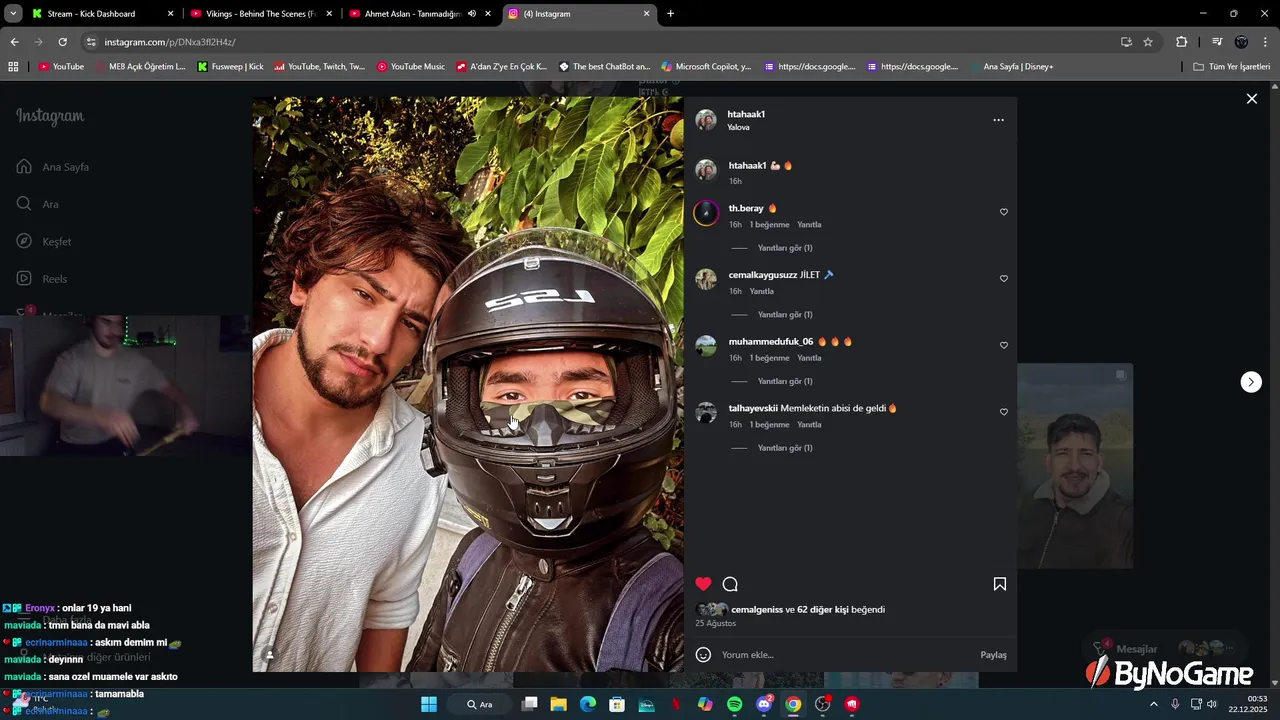Switch to Vikings - Behind The Scenes tab
This screenshot has height=720, width=1280.
260,14
